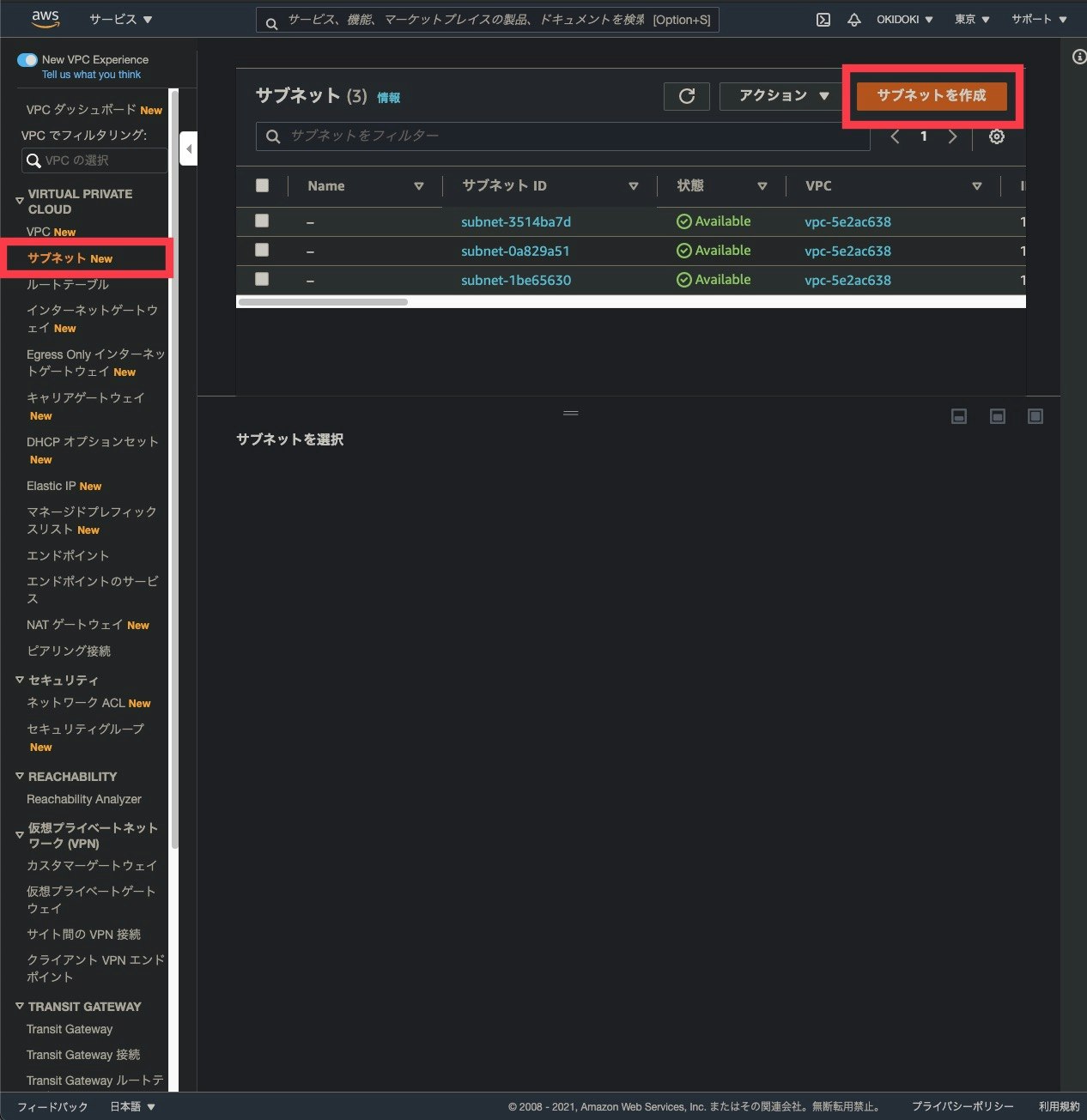Open subnet-3514ba7d link
The height and width of the screenshot is (1120, 1087).
tap(516, 221)
